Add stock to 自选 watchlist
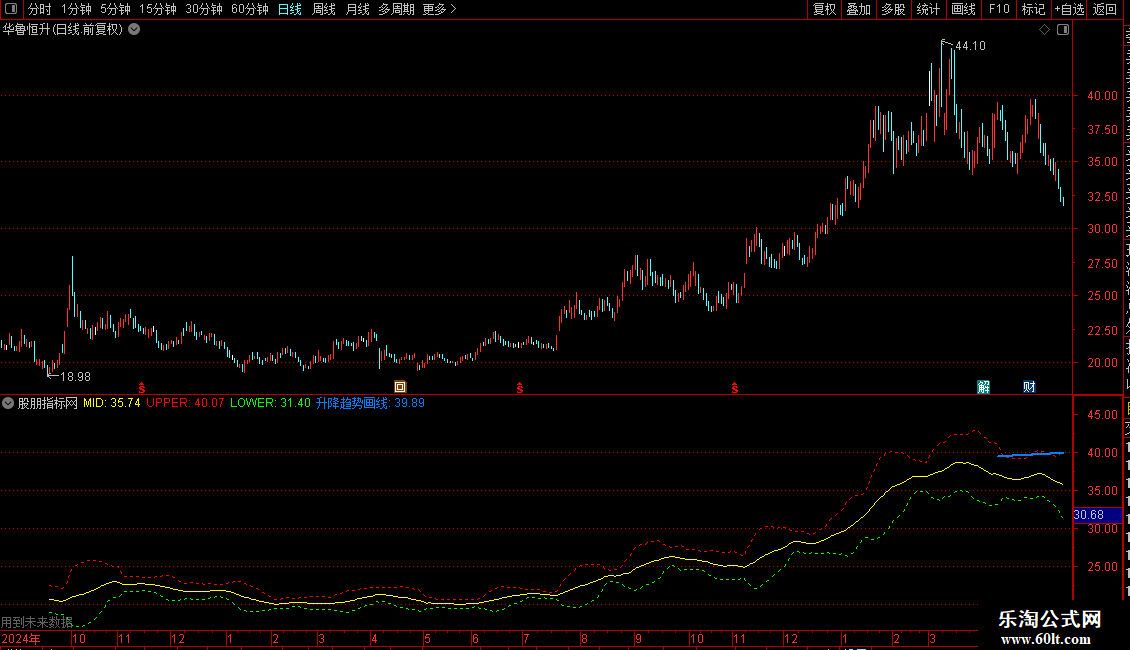This screenshot has height=650, width=1130. pyautogui.click(x=1069, y=9)
